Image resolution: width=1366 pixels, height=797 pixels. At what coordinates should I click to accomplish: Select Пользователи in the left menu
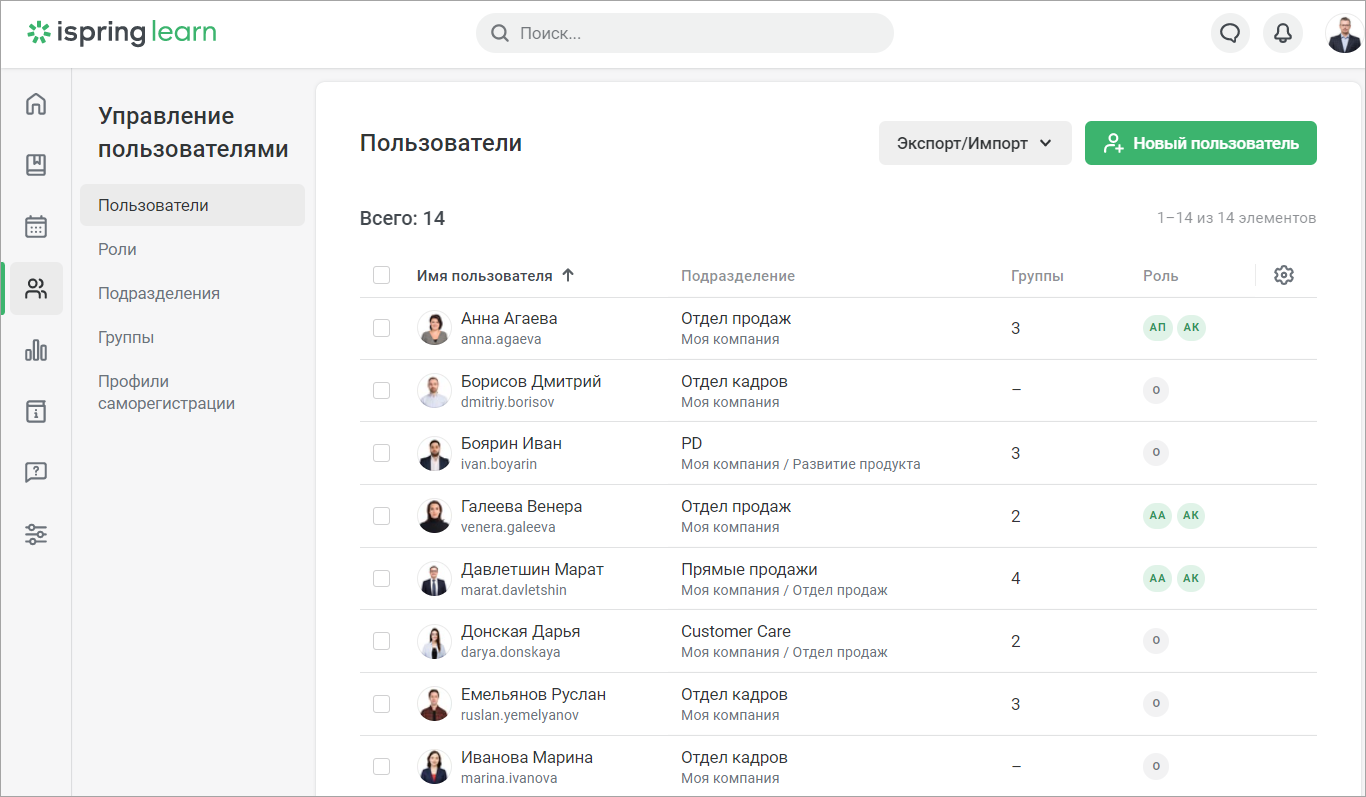[x=192, y=205]
